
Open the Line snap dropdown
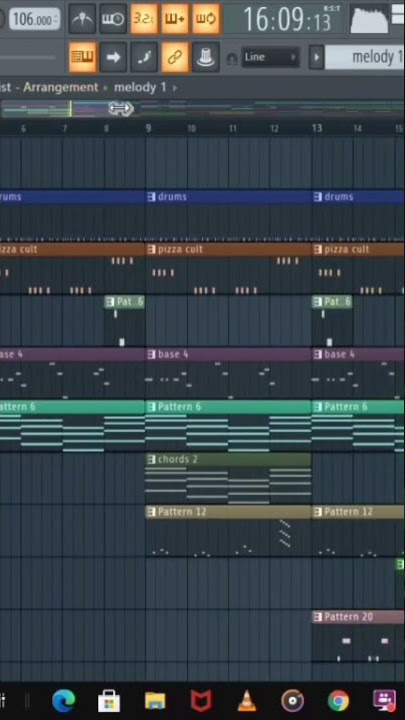(x=270, y=57)
